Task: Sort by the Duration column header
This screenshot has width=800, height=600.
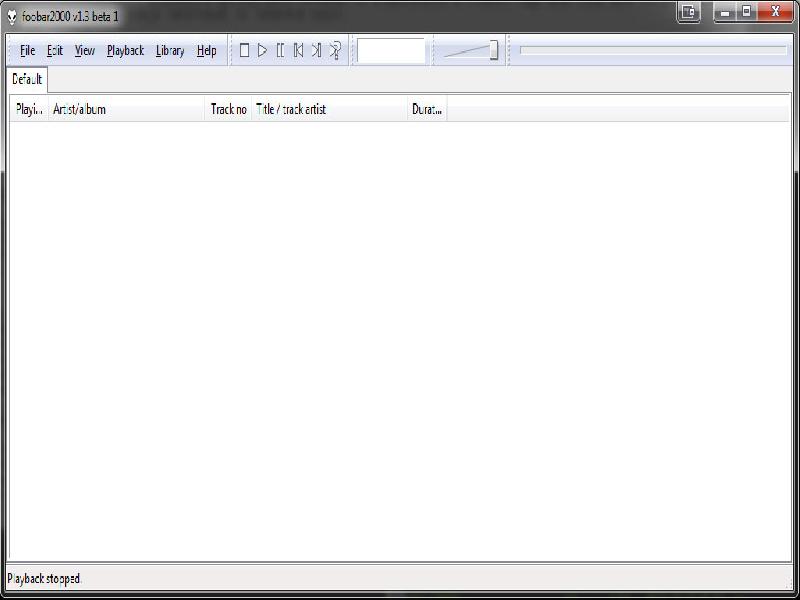Action: [428, 109]
